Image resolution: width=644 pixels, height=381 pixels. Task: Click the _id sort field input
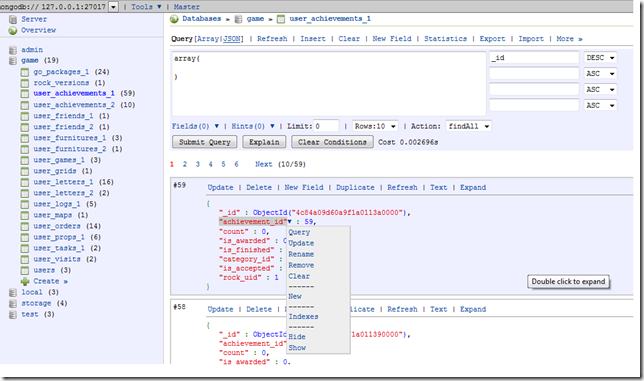[x=534, y=58]
